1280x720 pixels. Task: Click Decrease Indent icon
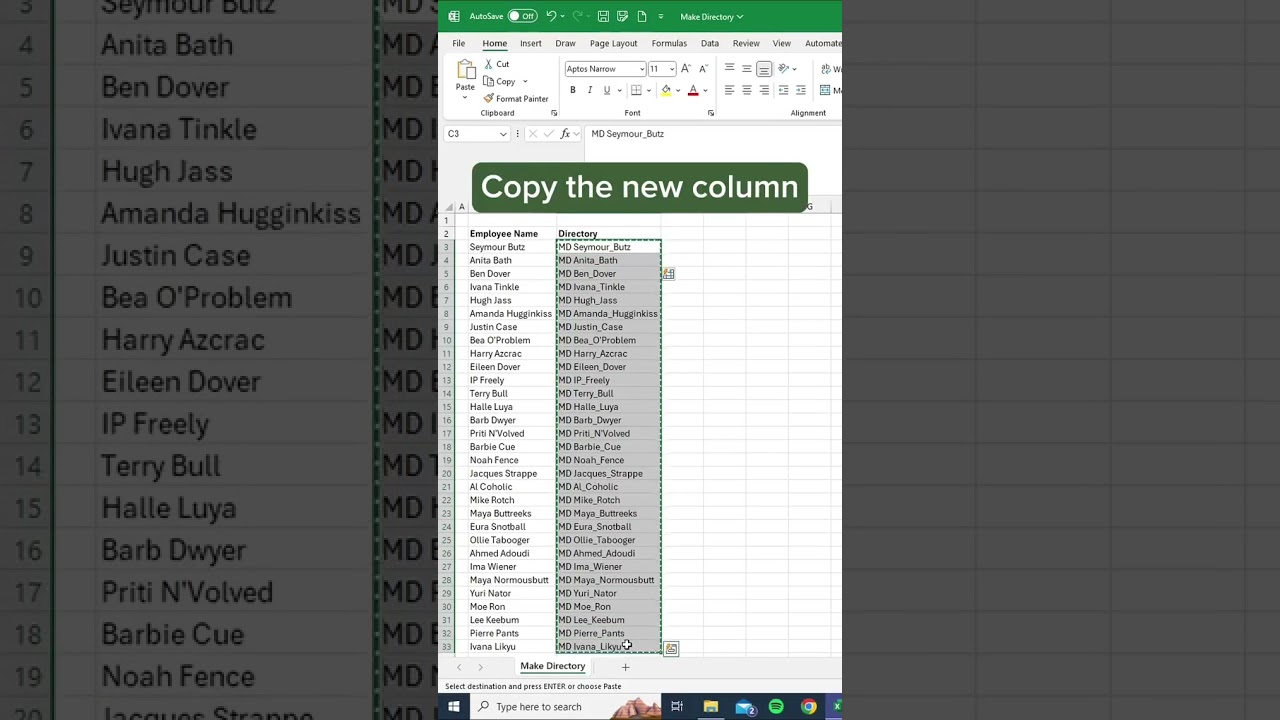pos(783,90)
